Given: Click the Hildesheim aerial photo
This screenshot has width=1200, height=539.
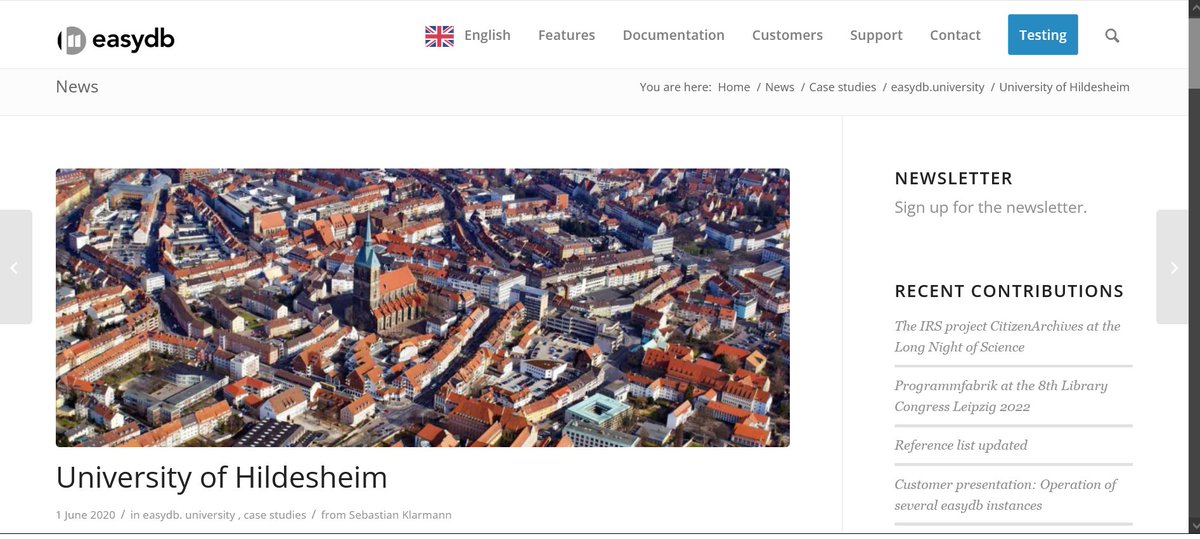Looking at the screenshot, I should 422,307.
